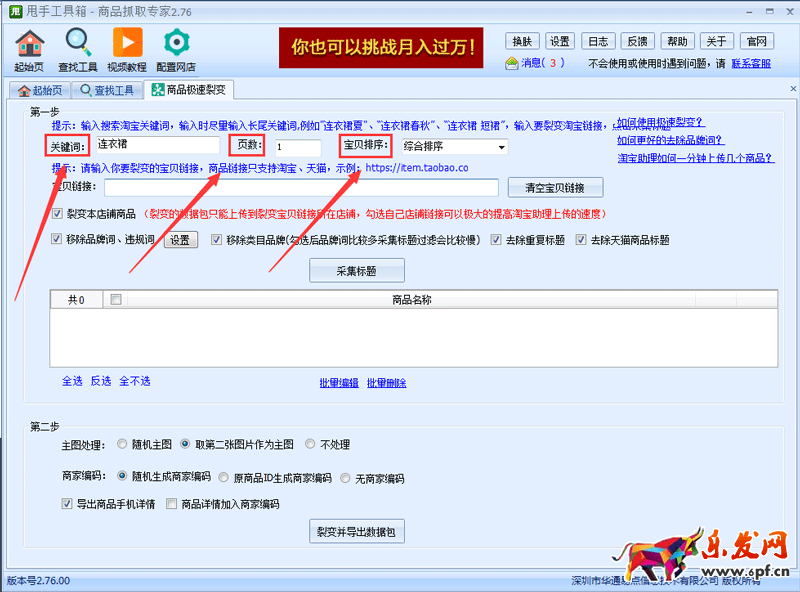Click the 采集标题 button

[x=357, y=270]
